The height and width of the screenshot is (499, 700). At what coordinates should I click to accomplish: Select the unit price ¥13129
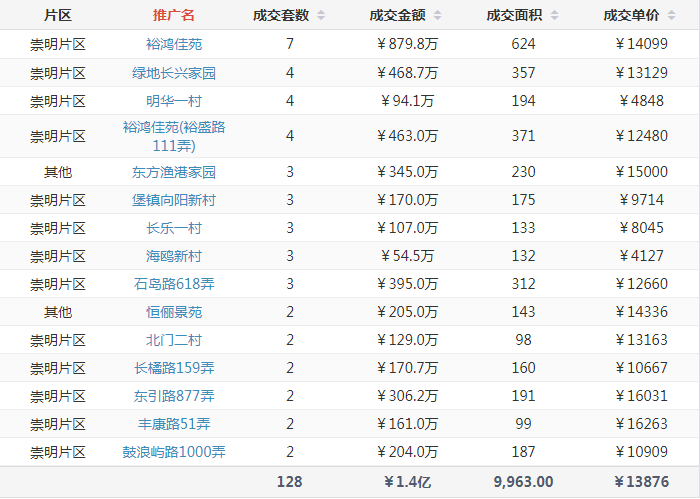tap(641, 73)
